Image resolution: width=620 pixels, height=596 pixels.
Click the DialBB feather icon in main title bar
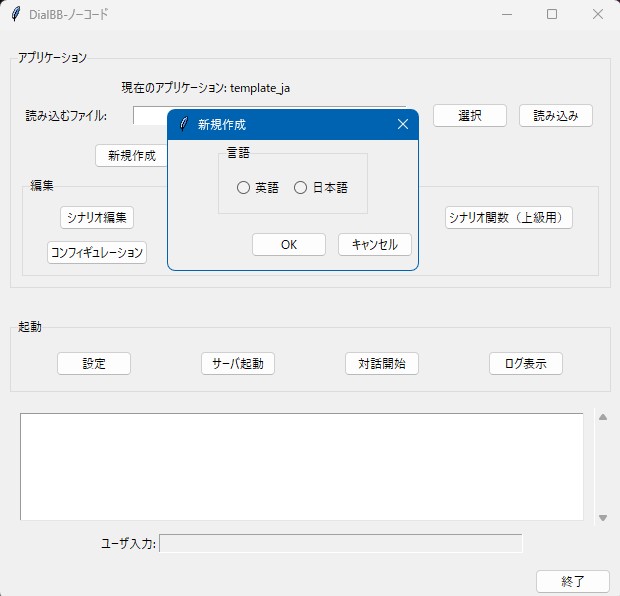pos(15,15)
